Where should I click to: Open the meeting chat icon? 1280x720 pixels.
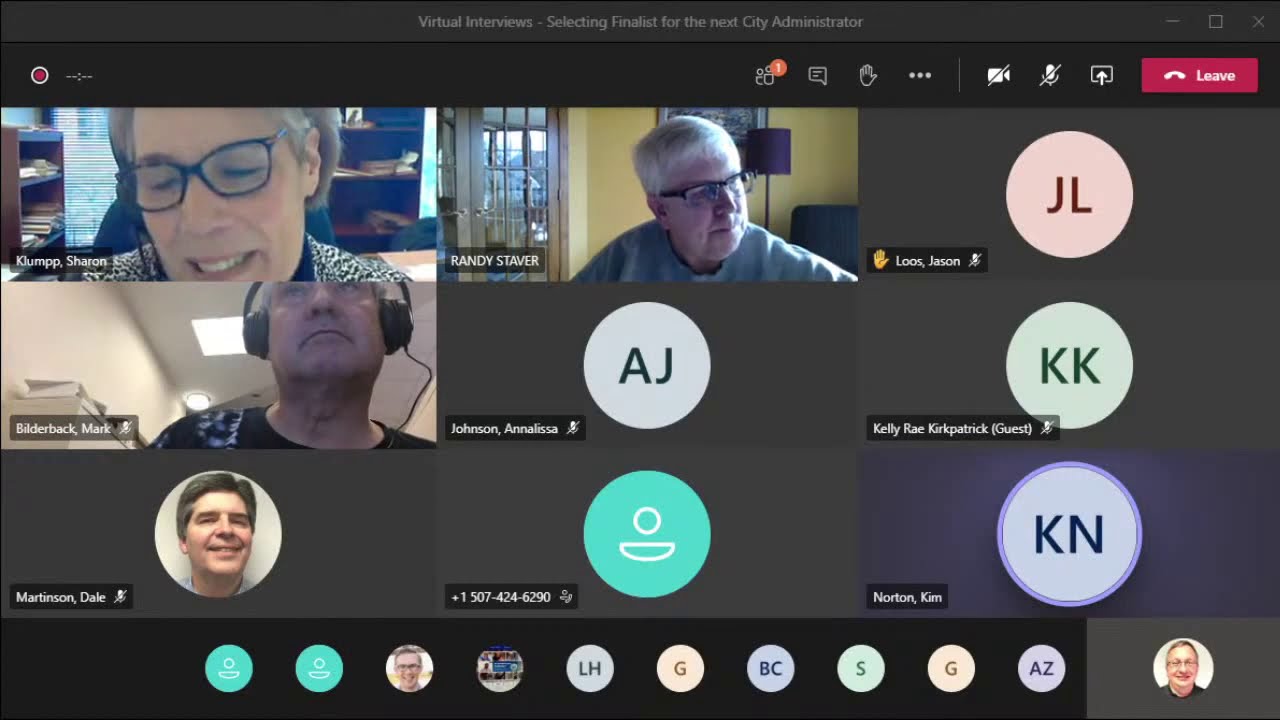pyautogui.click(x=817, y=76)
